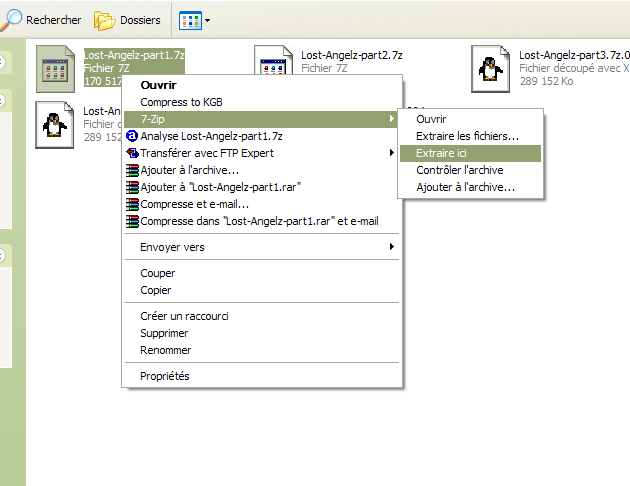Expand the Envoyer vers arrow

[x=391, y=247]
